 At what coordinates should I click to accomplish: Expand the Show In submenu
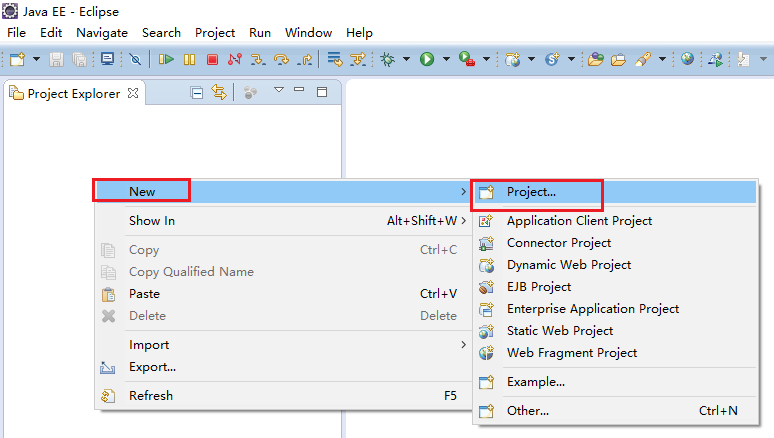pyautogui.click(x=282, y=221)
